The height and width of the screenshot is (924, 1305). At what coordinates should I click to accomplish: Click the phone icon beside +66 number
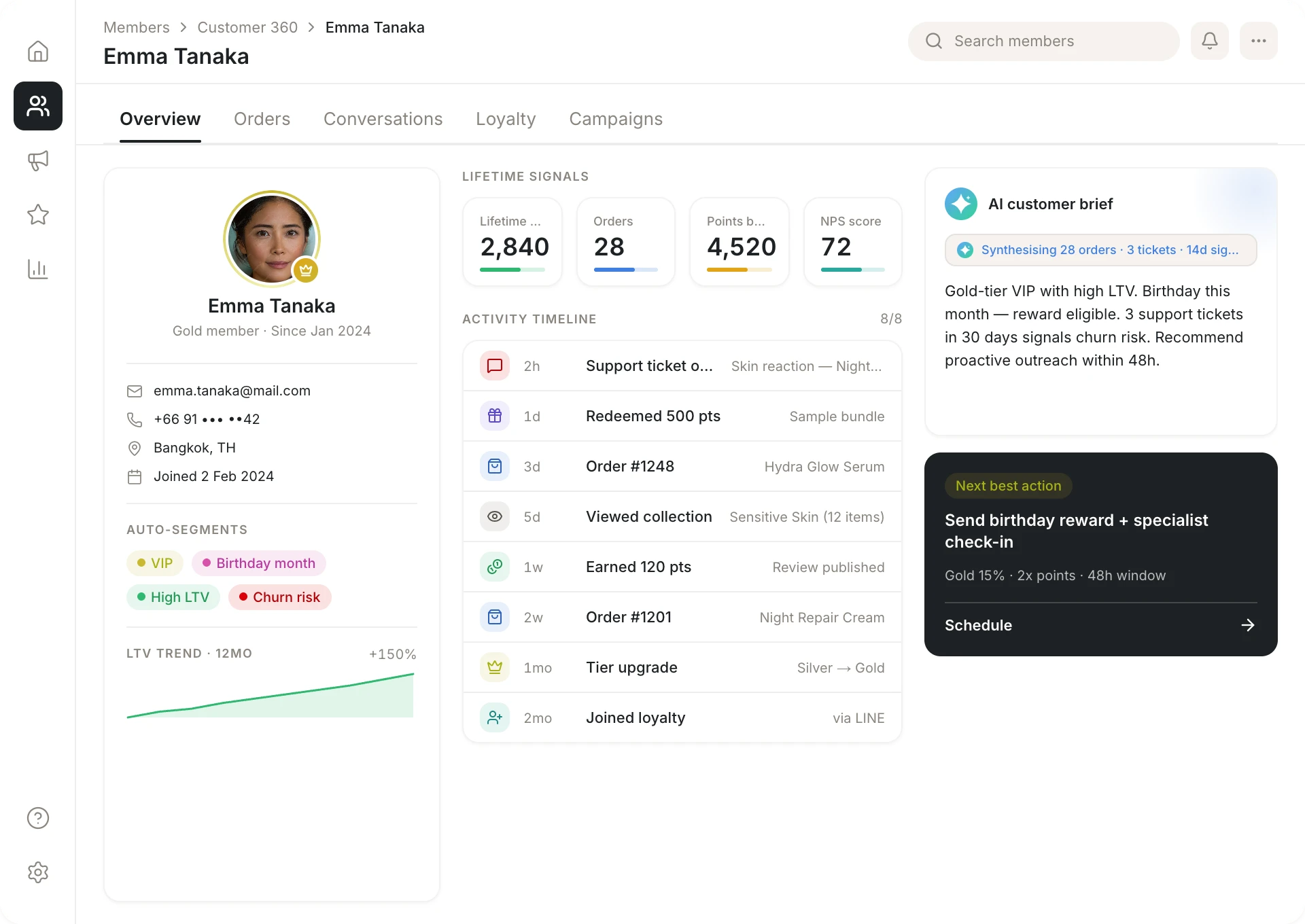coord(135,420)
